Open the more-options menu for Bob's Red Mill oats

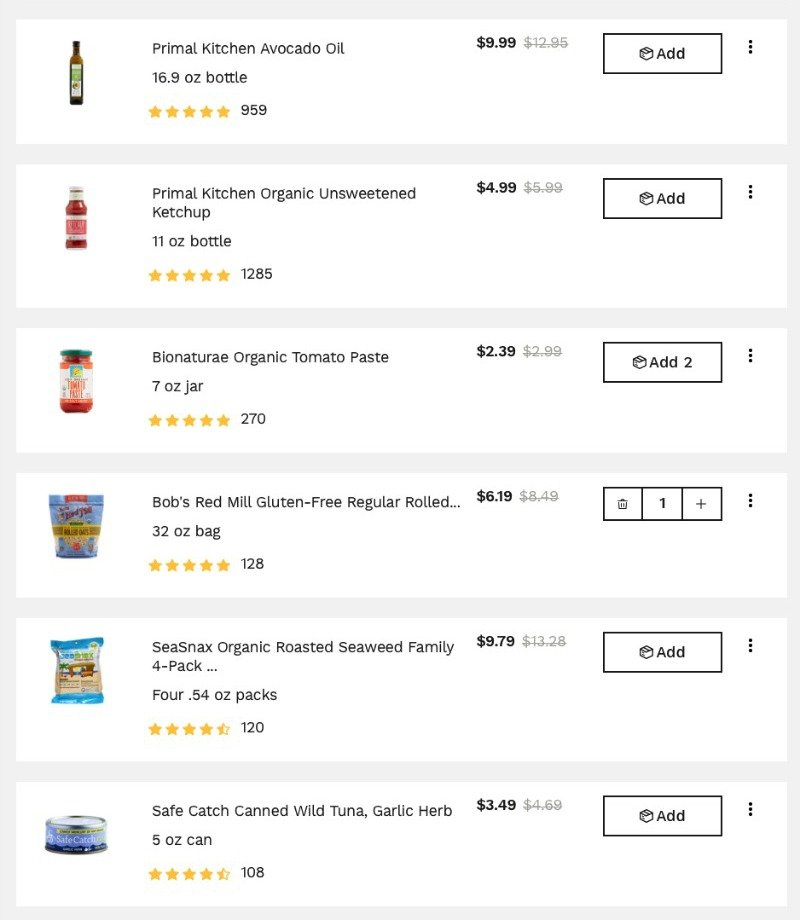[x=750, y=500]
